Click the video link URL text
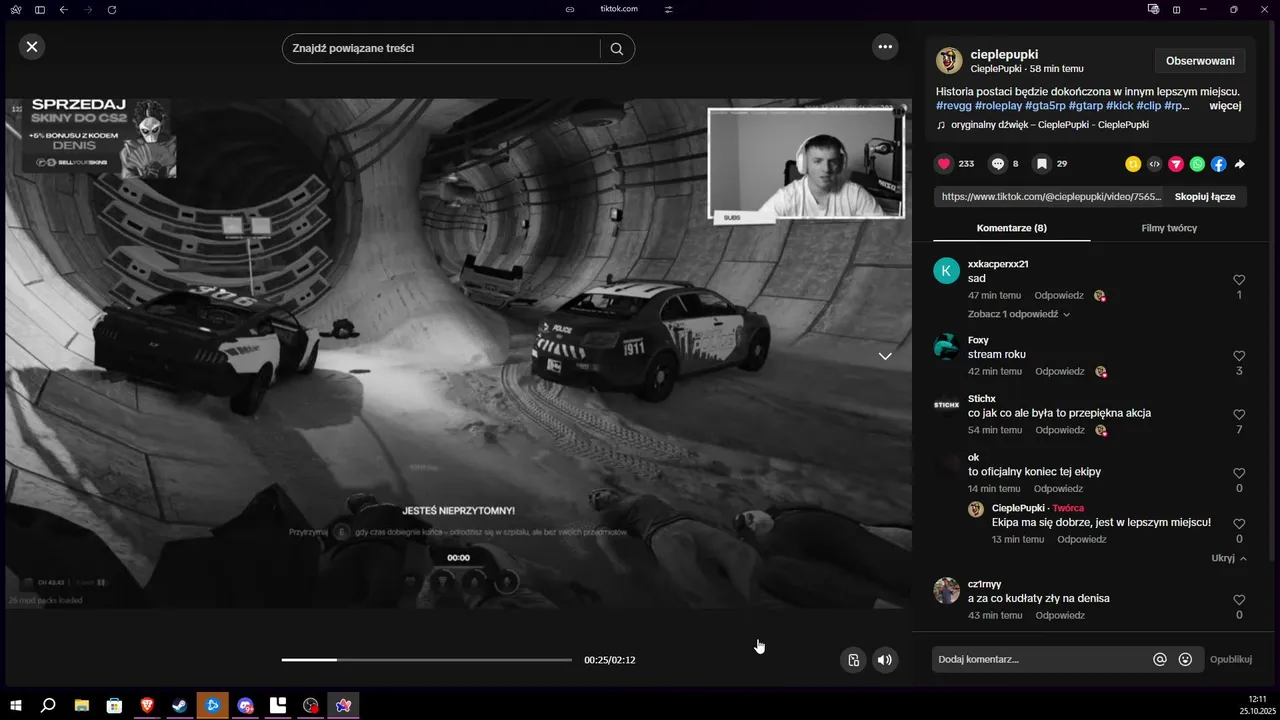 tap(1052, 197)
